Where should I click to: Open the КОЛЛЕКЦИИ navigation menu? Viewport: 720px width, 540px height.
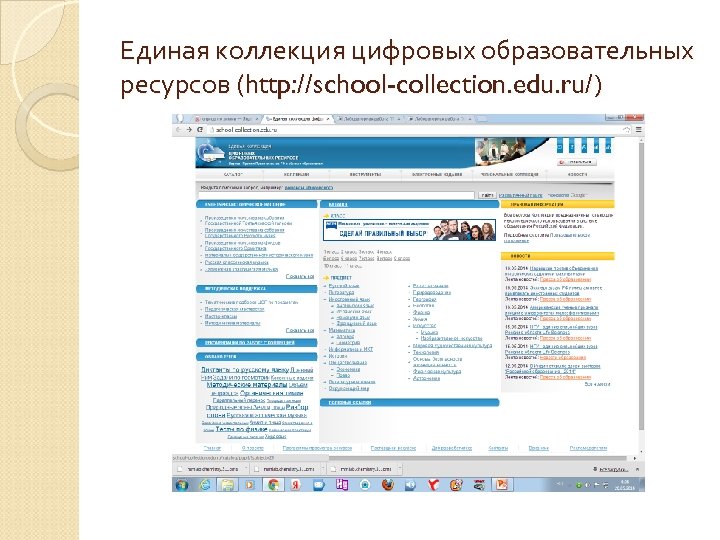coord(296,174)
